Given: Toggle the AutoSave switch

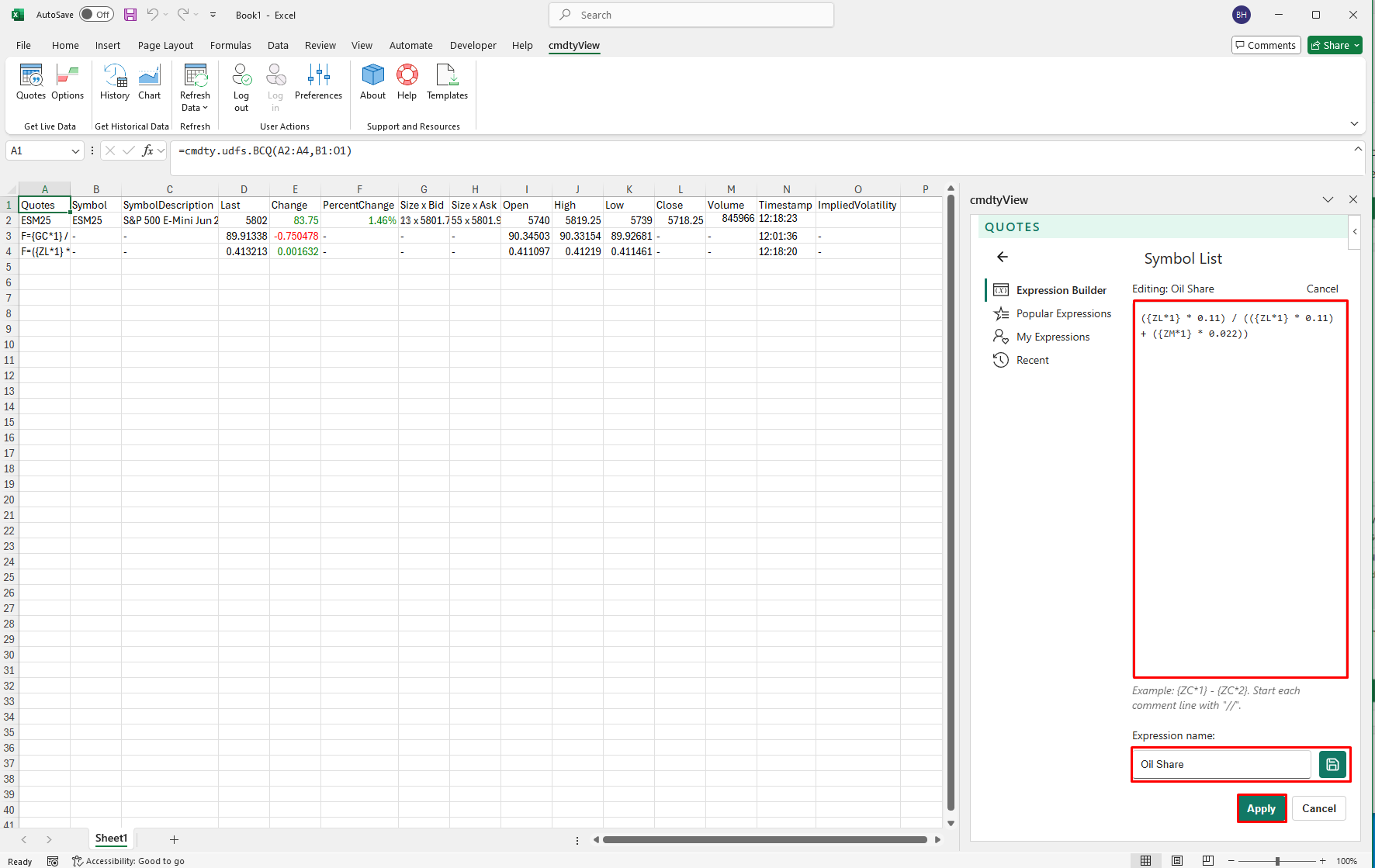Looking at the screenshot, I should coord(96,15).
